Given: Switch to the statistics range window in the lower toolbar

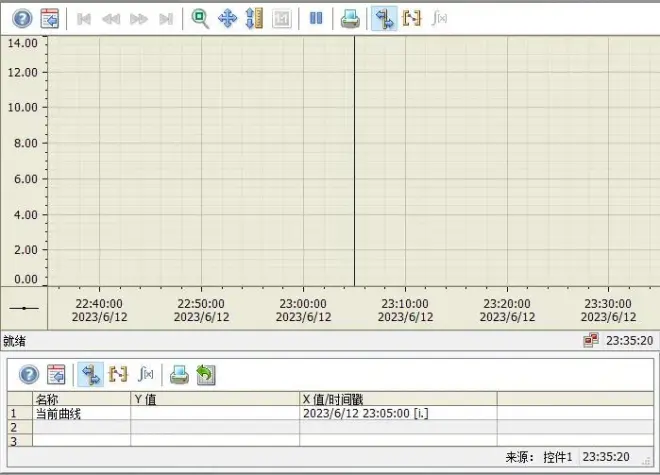Looking at the screenshot, I should [118, 374].
